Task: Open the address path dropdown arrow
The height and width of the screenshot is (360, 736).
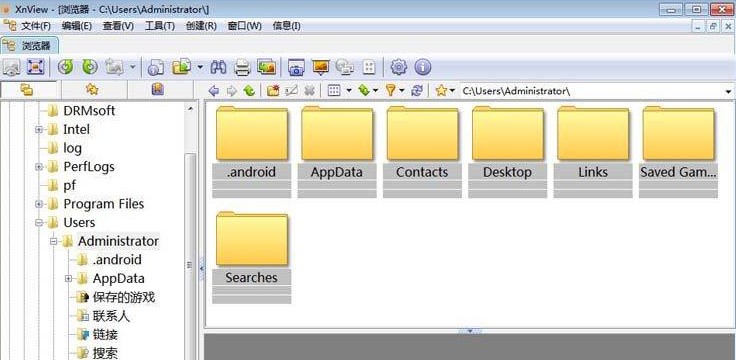Action: click(728, 91)
